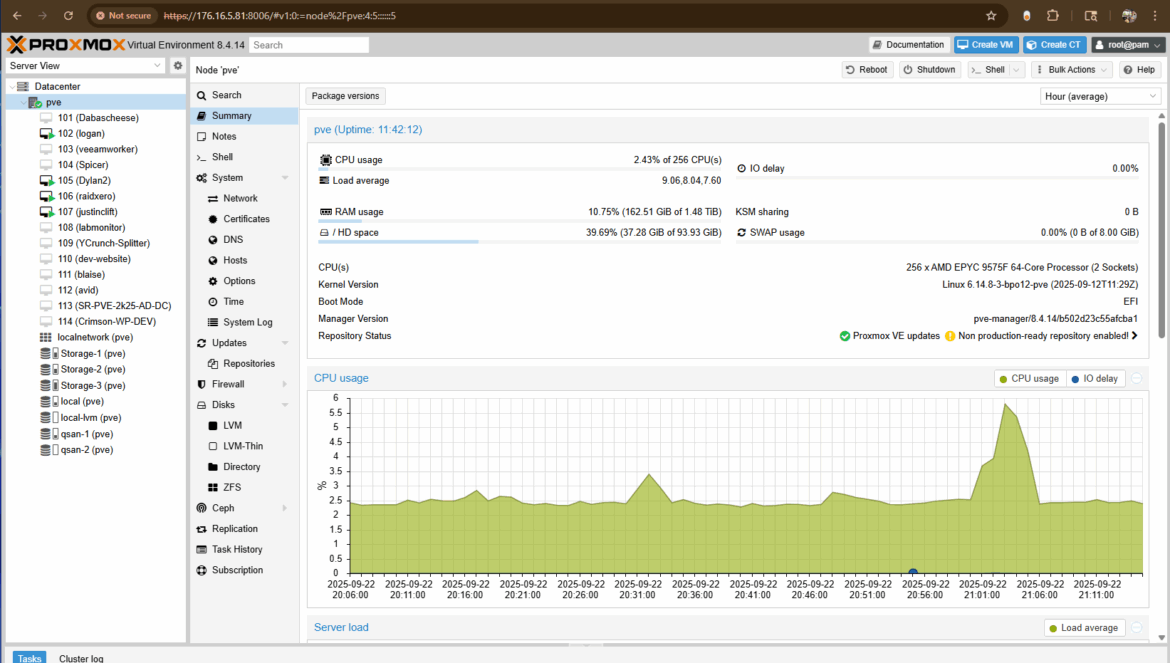Toggle the IO delay series legend
This screenshot has height=663, width=1170.
coord(1095,379)
